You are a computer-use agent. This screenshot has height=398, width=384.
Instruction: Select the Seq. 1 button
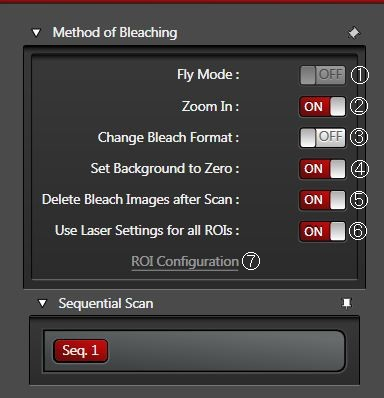point(80,351)
